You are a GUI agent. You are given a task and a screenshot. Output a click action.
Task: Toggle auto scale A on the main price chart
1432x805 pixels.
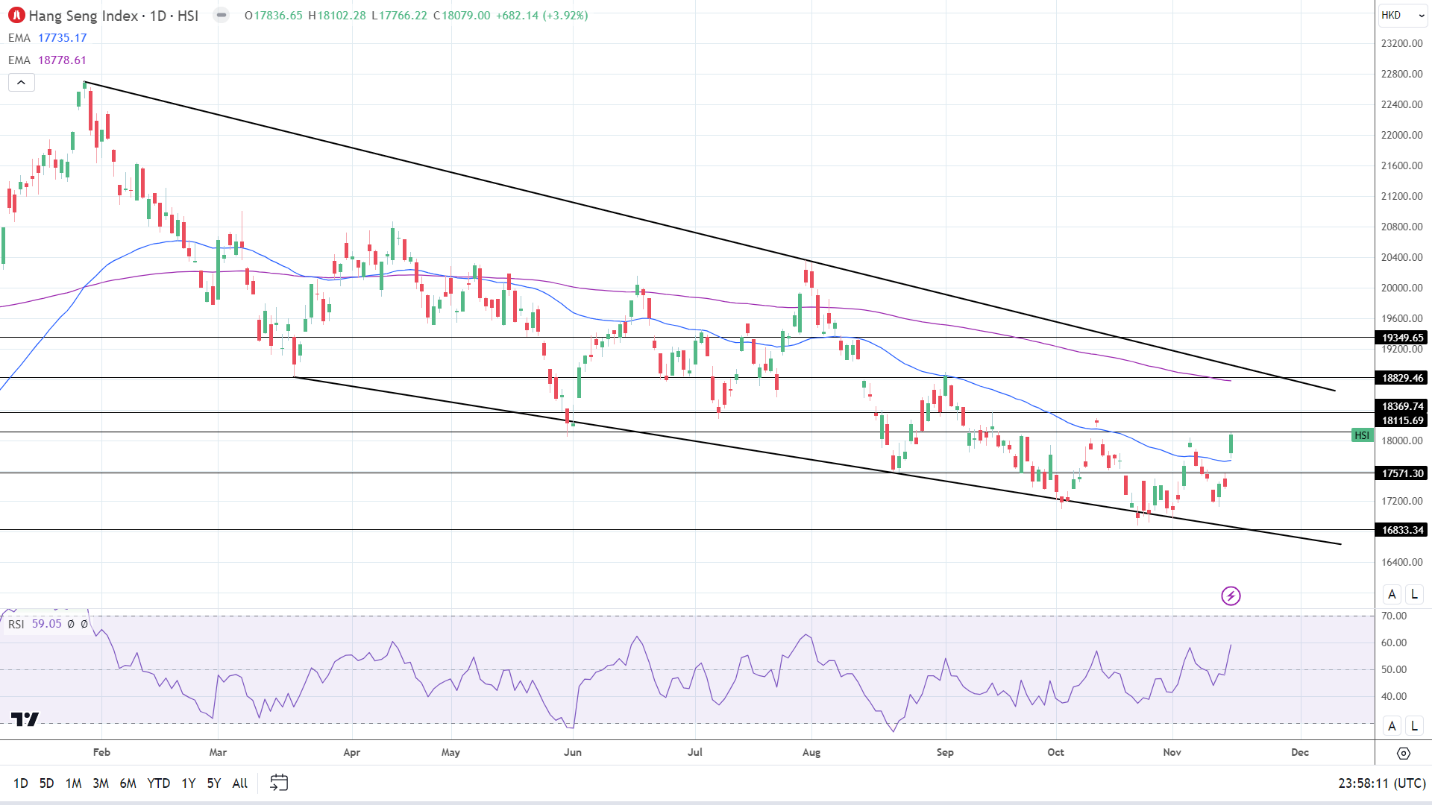[x=1391, y=594]
